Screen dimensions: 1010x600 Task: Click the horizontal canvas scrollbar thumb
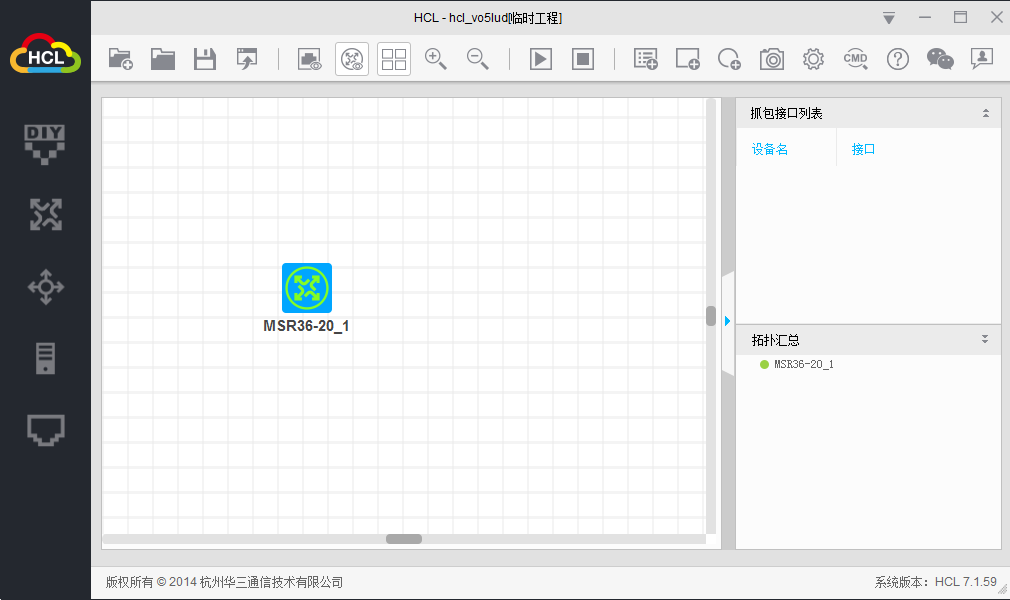404,539
